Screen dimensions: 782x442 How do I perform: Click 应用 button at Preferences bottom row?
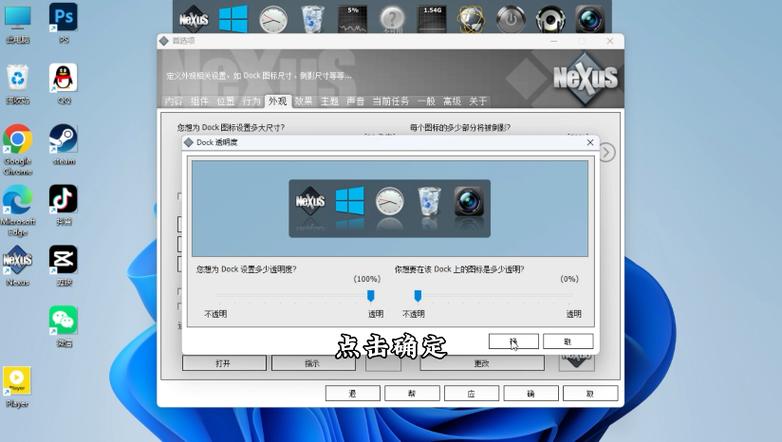coord(471,393)
